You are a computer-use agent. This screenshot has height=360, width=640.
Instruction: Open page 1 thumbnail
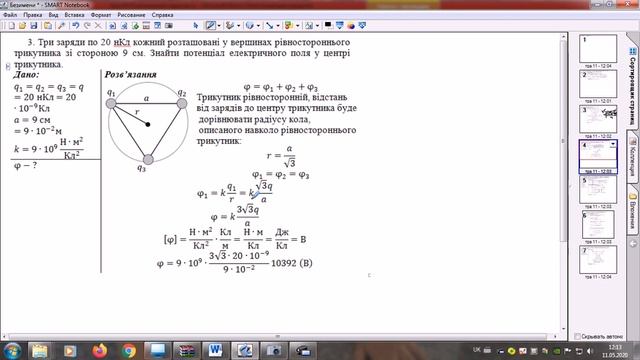598,49
